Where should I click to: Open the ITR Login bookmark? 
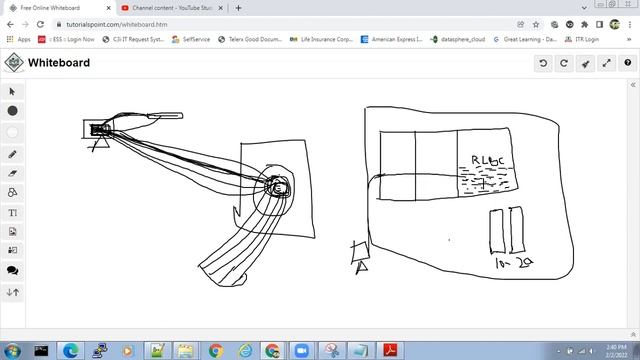tap(582, 39)
